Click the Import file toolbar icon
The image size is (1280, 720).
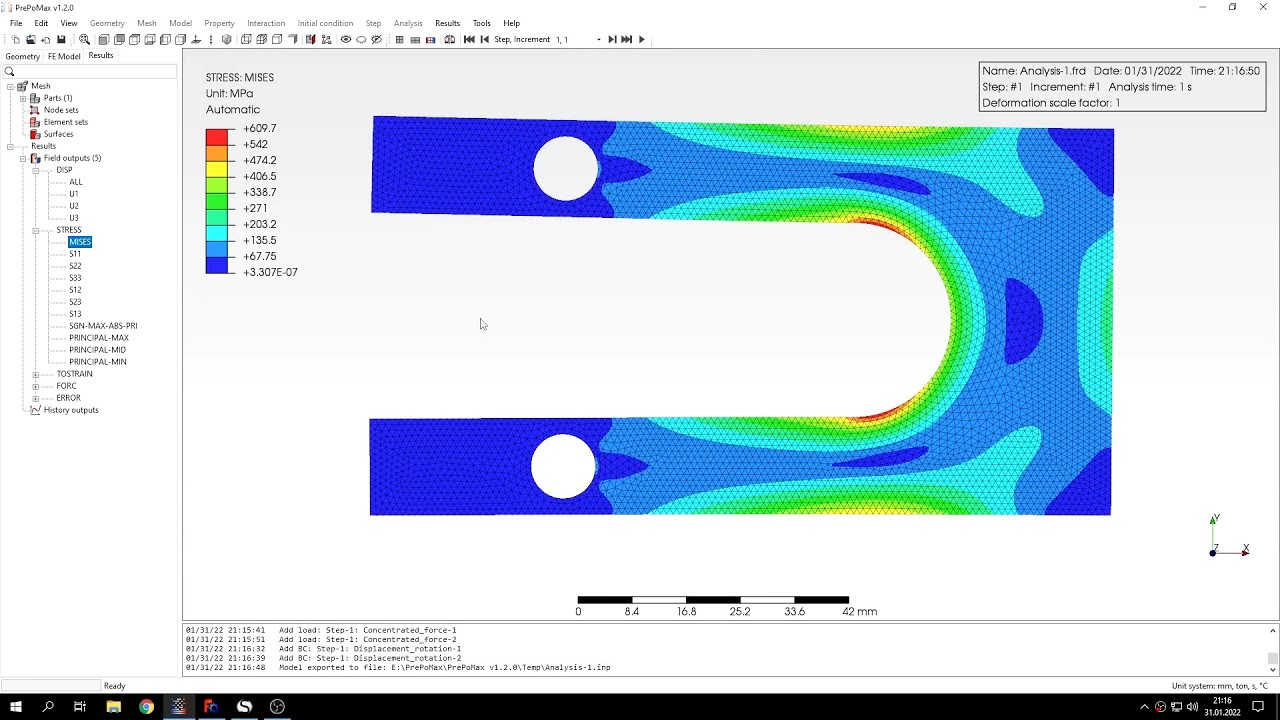46,40
